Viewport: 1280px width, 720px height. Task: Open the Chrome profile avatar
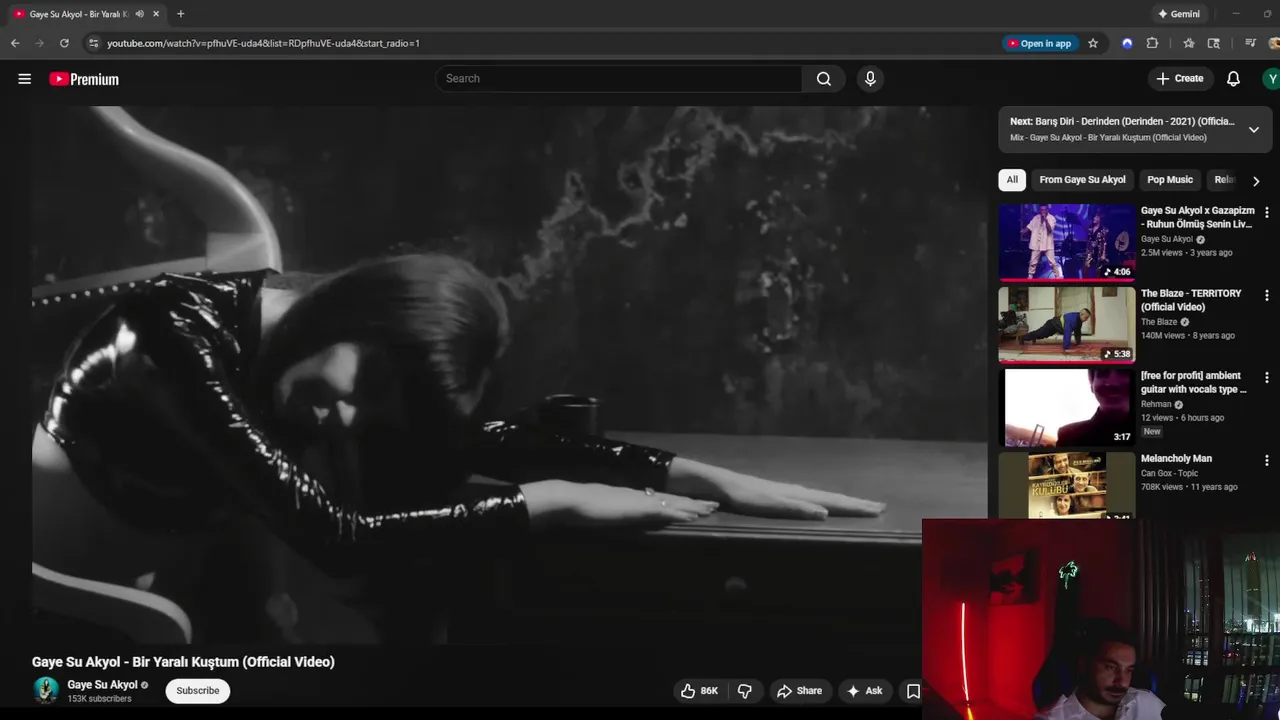pos(1274,43)
